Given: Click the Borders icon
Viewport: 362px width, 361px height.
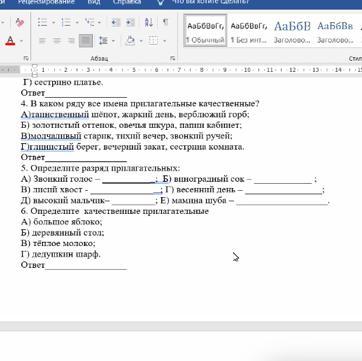Looking at the screenshot, I should coord(153,41).
